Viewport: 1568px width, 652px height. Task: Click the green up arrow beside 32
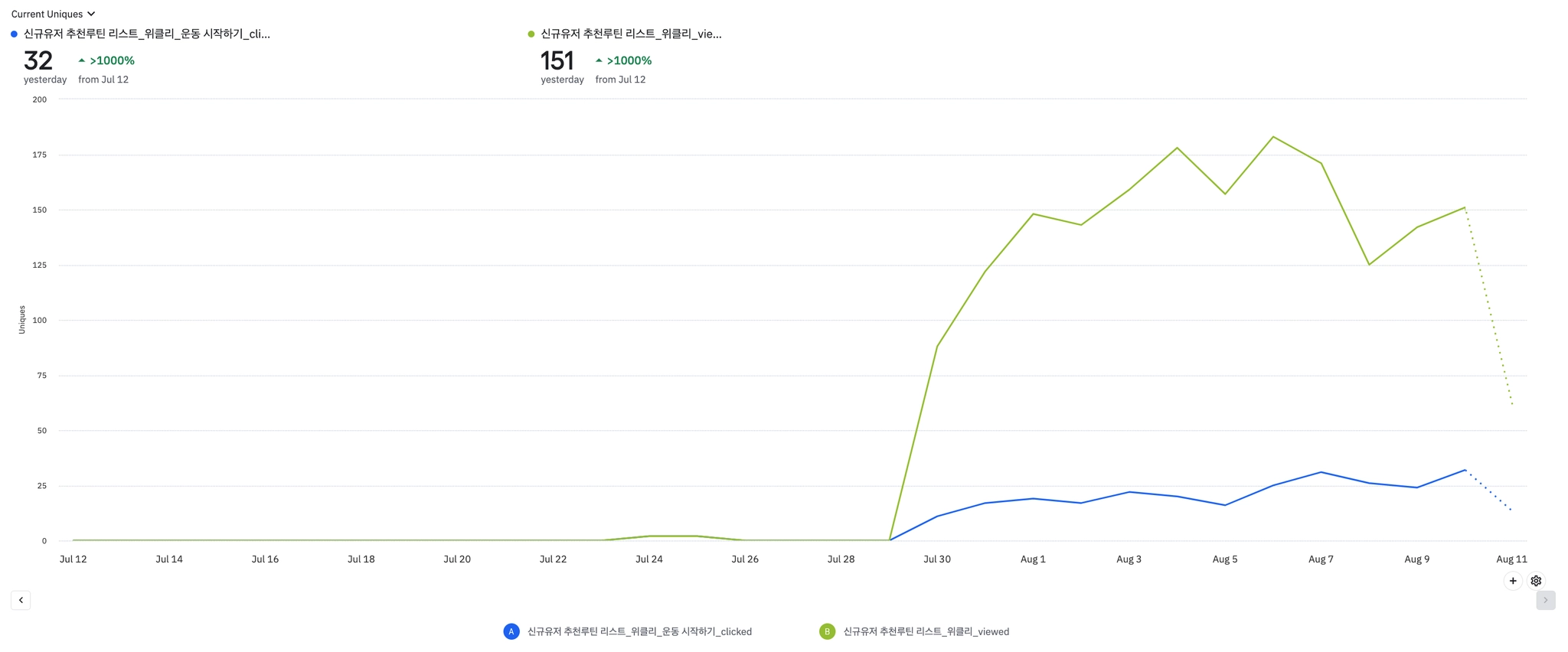point(82,60)
